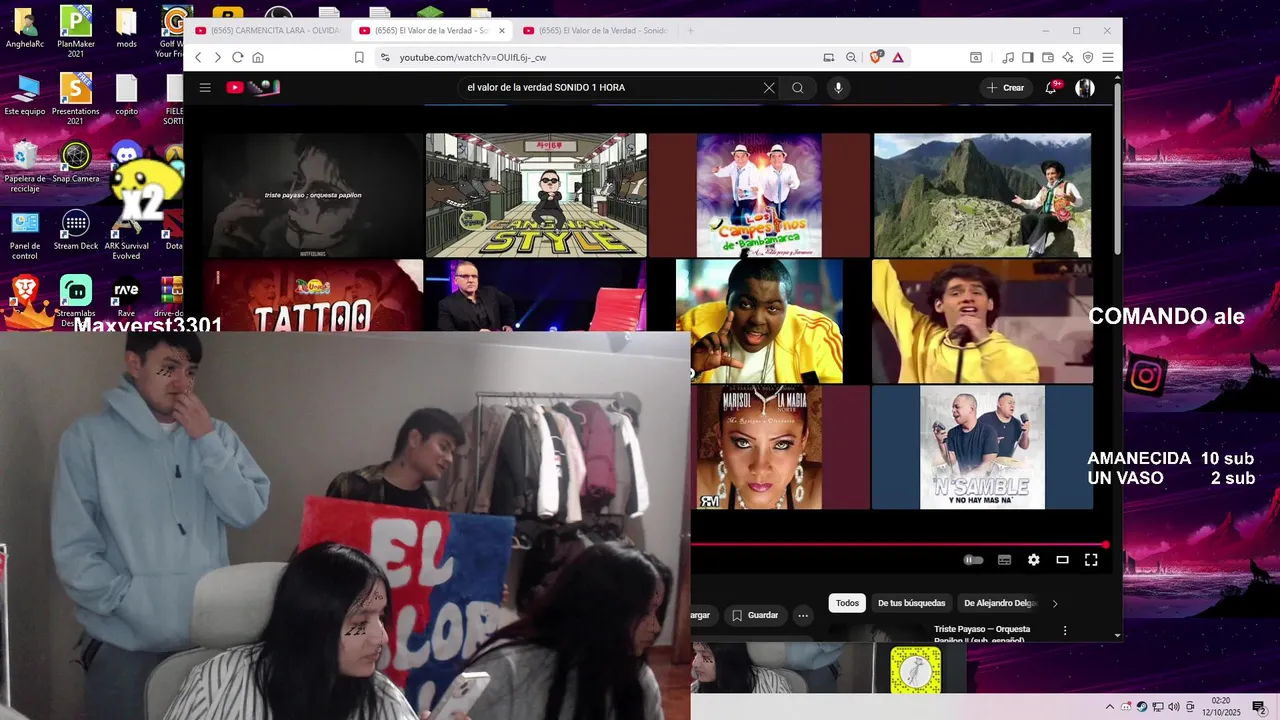
Task: Select the PlanMaker 2021 desktop icon
Action: click(76, 31)
